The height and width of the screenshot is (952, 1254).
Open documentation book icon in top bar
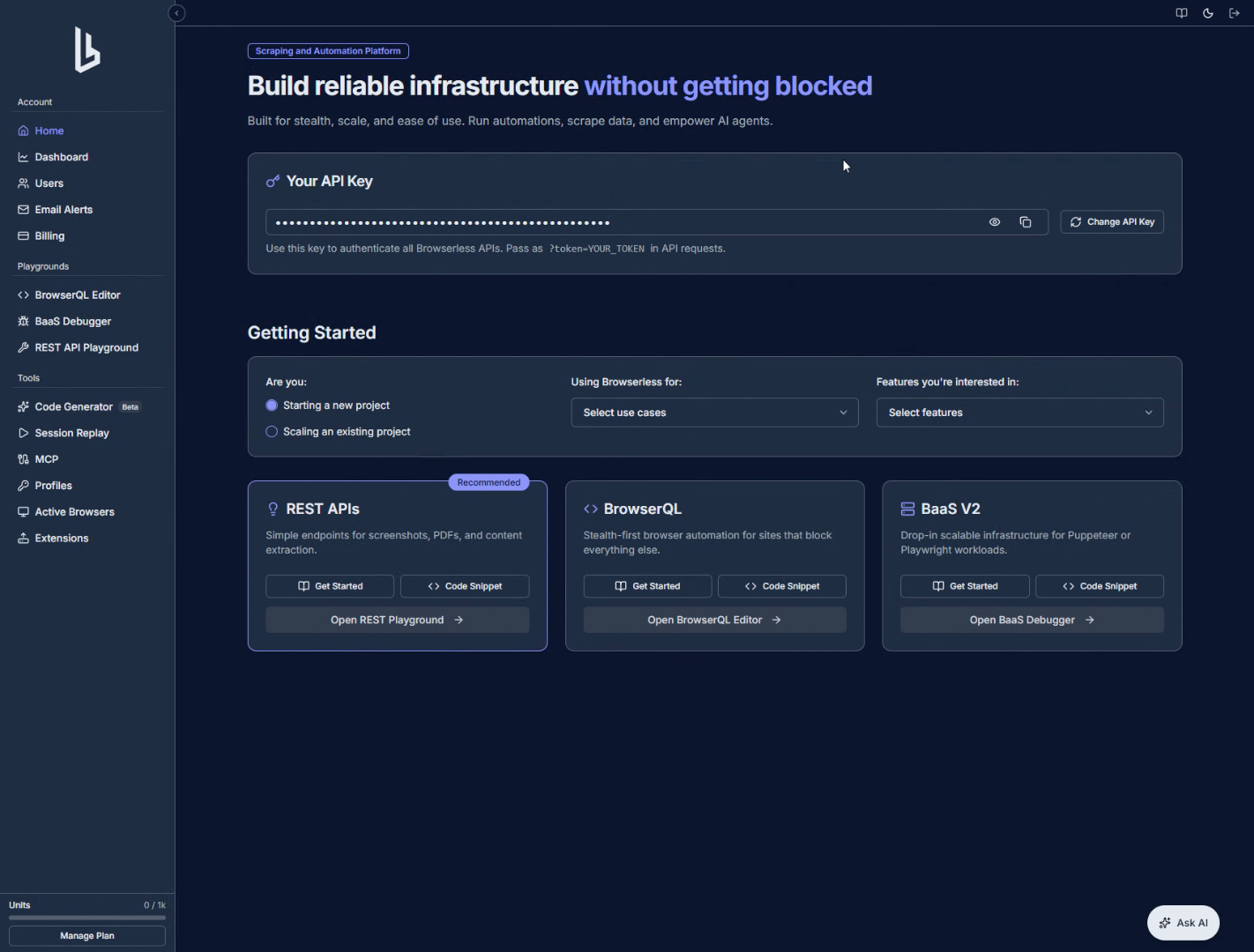1182,13
